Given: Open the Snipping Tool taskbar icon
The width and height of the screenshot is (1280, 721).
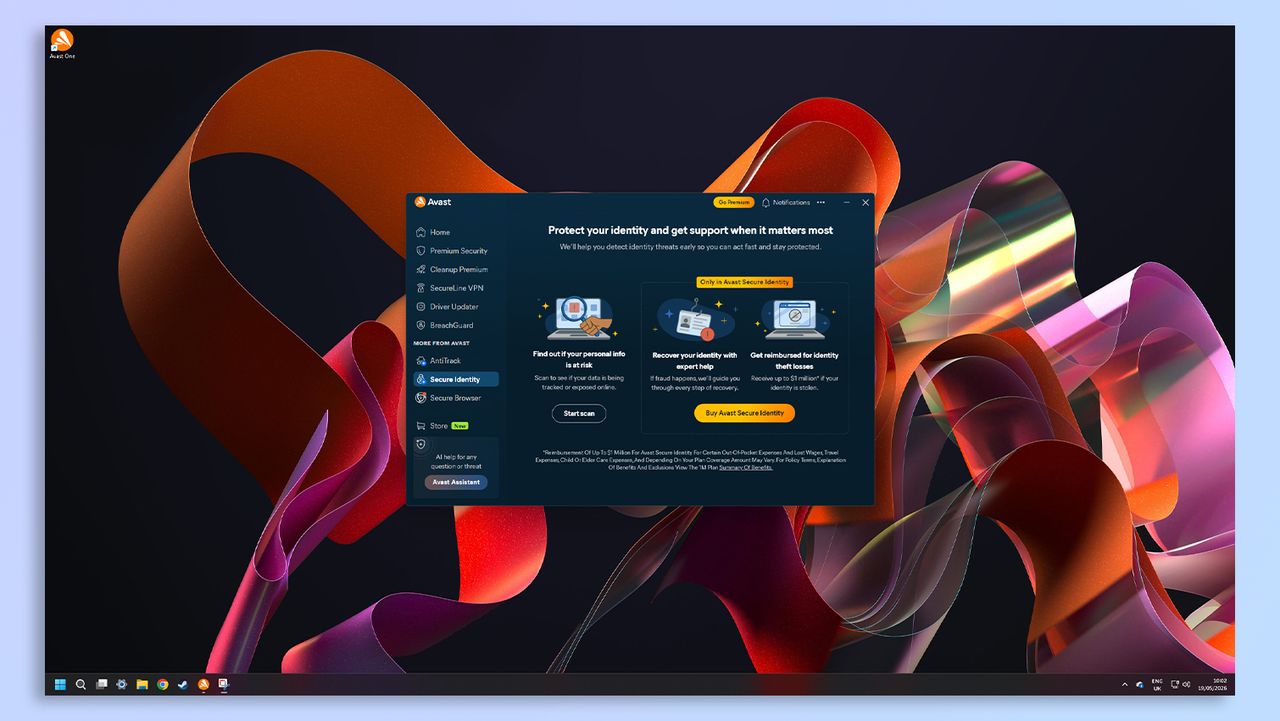Looking at the screenshot, I should 223,685.
